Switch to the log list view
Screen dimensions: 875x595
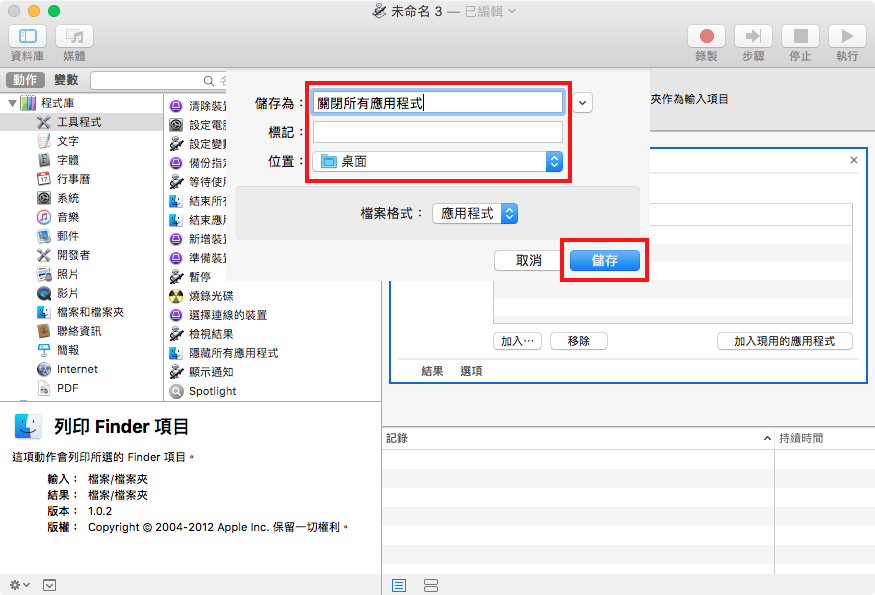tap(399, 585)
